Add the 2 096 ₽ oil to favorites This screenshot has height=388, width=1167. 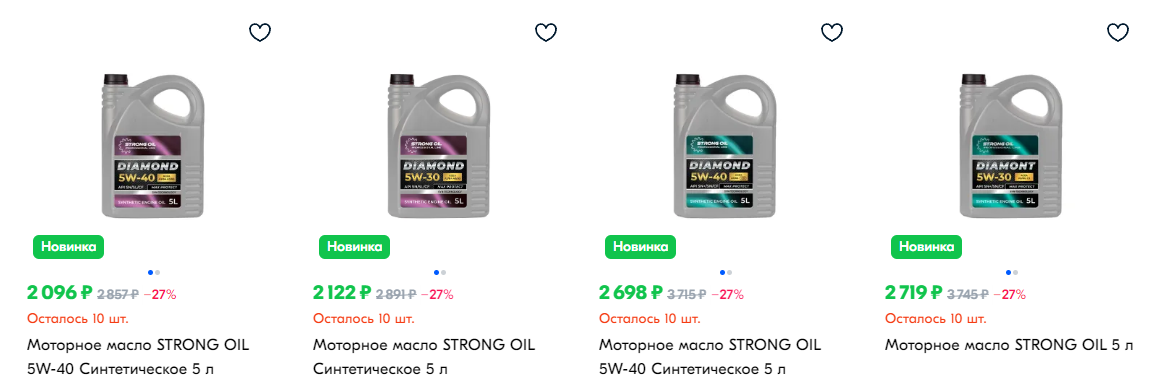260,32
